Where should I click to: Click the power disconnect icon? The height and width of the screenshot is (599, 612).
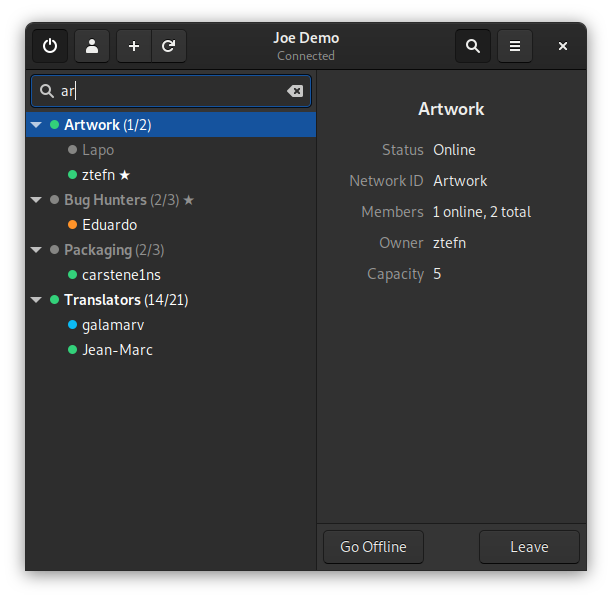(50, 46)
